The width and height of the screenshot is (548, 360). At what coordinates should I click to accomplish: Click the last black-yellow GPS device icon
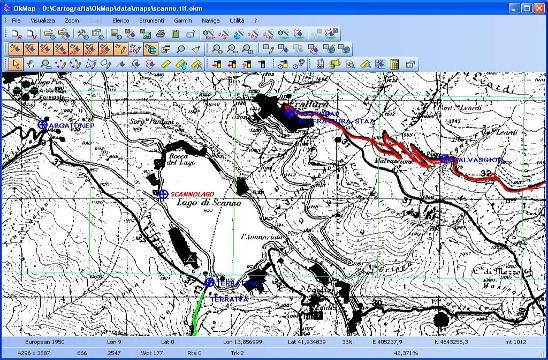click(262, 64)
